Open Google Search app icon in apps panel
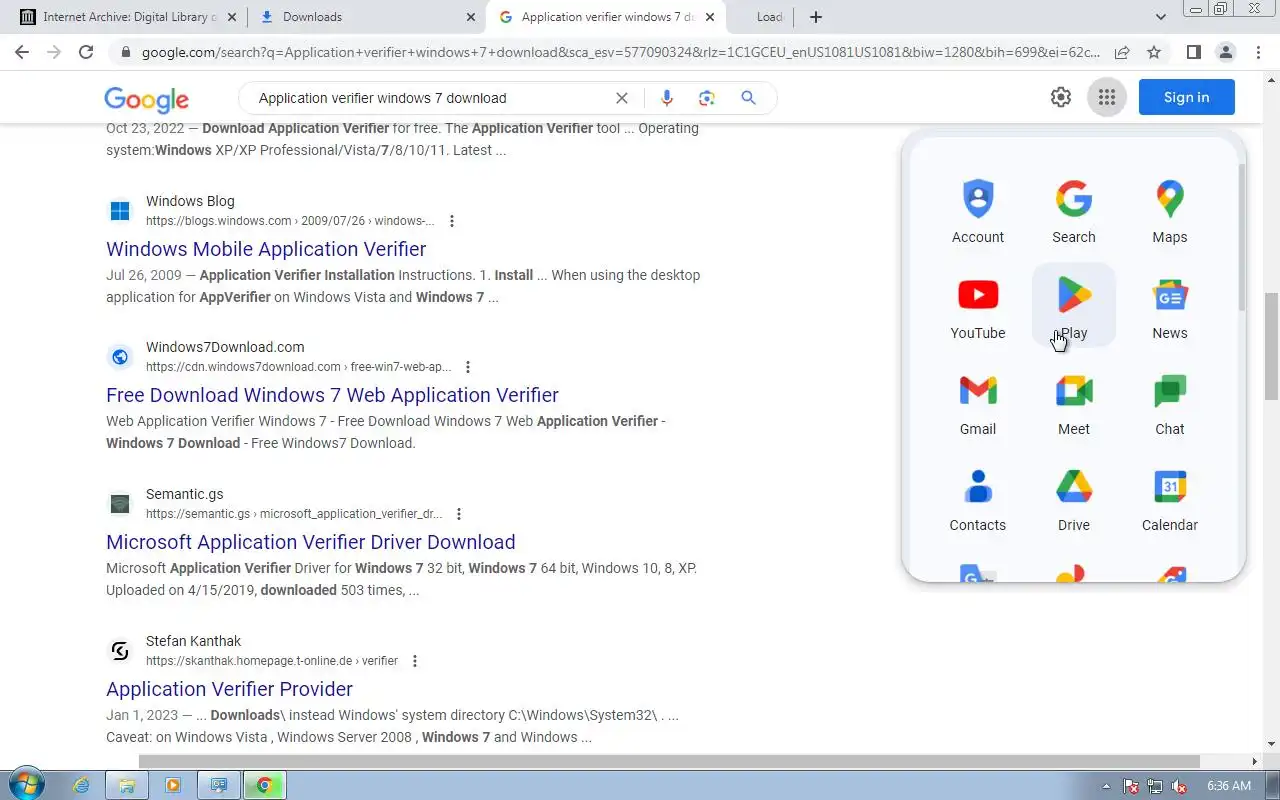The image size is (1280, 800). [x=1073, y=212]
